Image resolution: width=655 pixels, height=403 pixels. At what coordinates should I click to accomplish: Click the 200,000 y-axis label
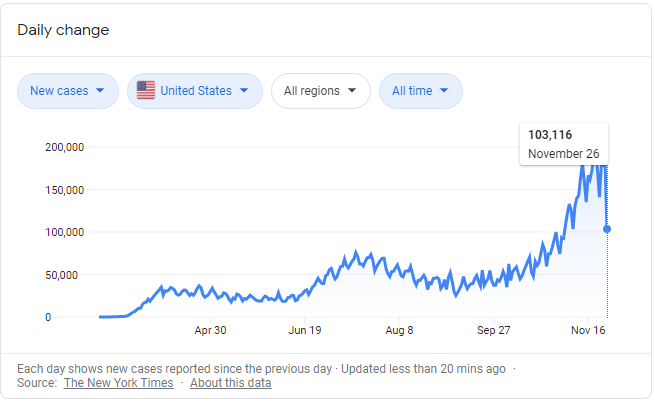pyautogui.click(x=64, y=147)
